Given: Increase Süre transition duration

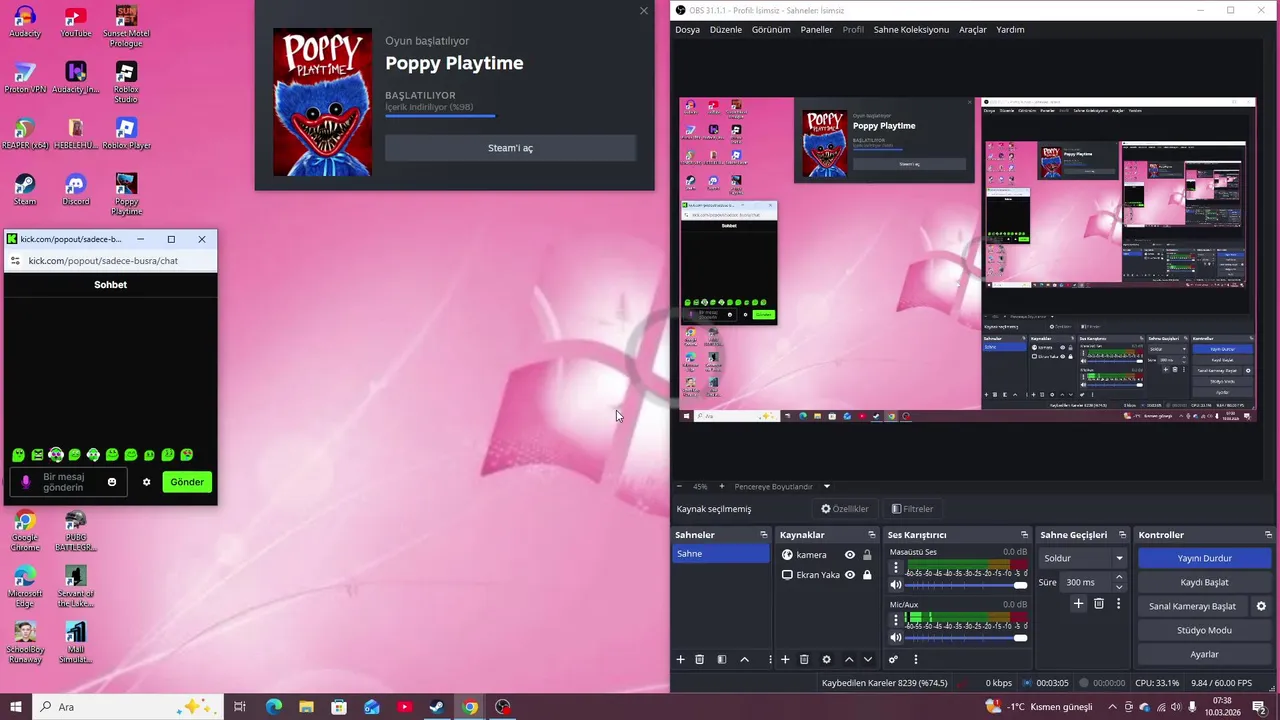Looking at the screenshot, I should tap(1118, 578).
